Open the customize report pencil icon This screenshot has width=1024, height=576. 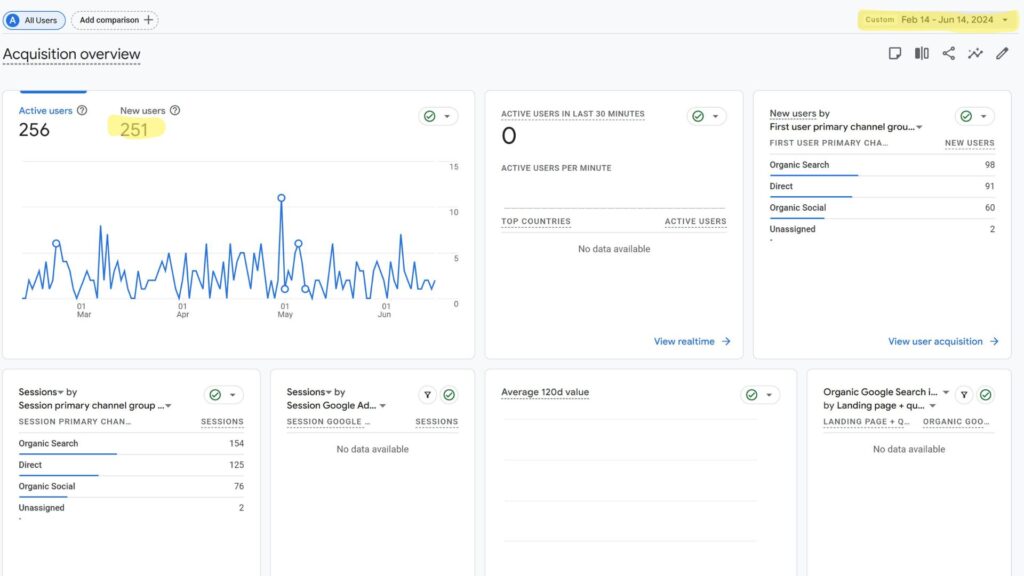point(1002,54)
